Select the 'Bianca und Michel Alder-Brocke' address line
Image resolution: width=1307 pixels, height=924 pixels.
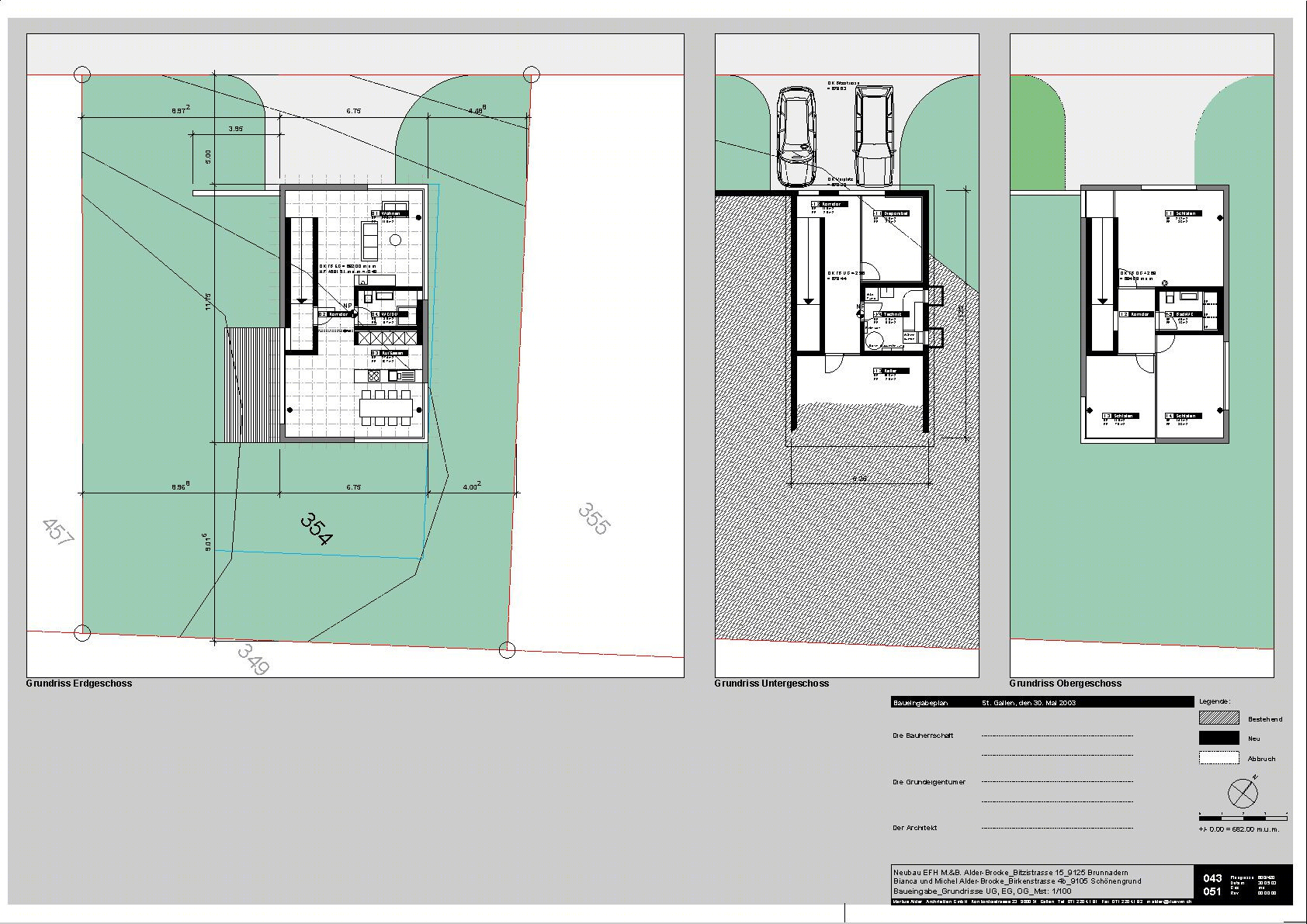point(1017,882)
